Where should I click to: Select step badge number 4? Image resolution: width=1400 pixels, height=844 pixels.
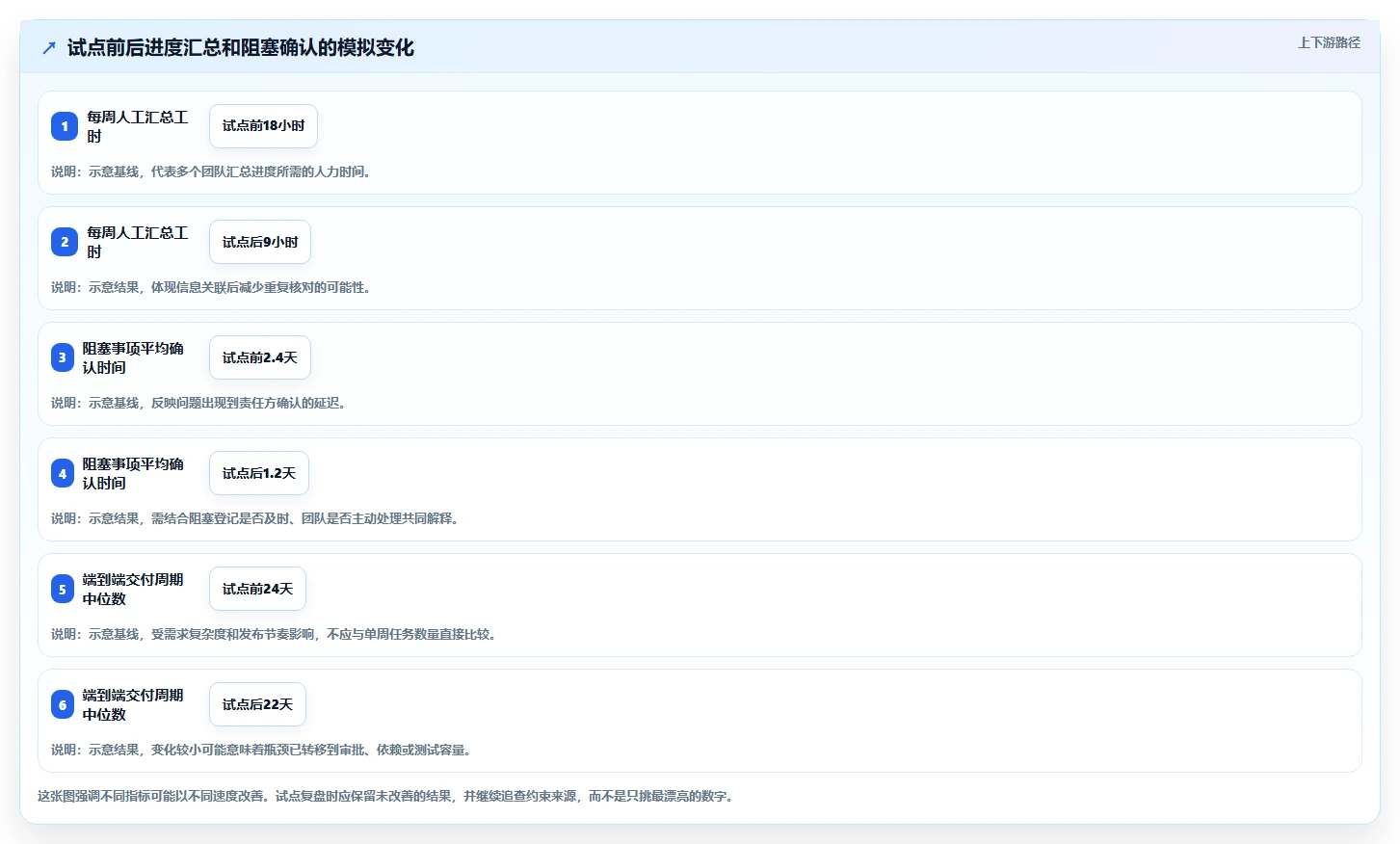63,473
